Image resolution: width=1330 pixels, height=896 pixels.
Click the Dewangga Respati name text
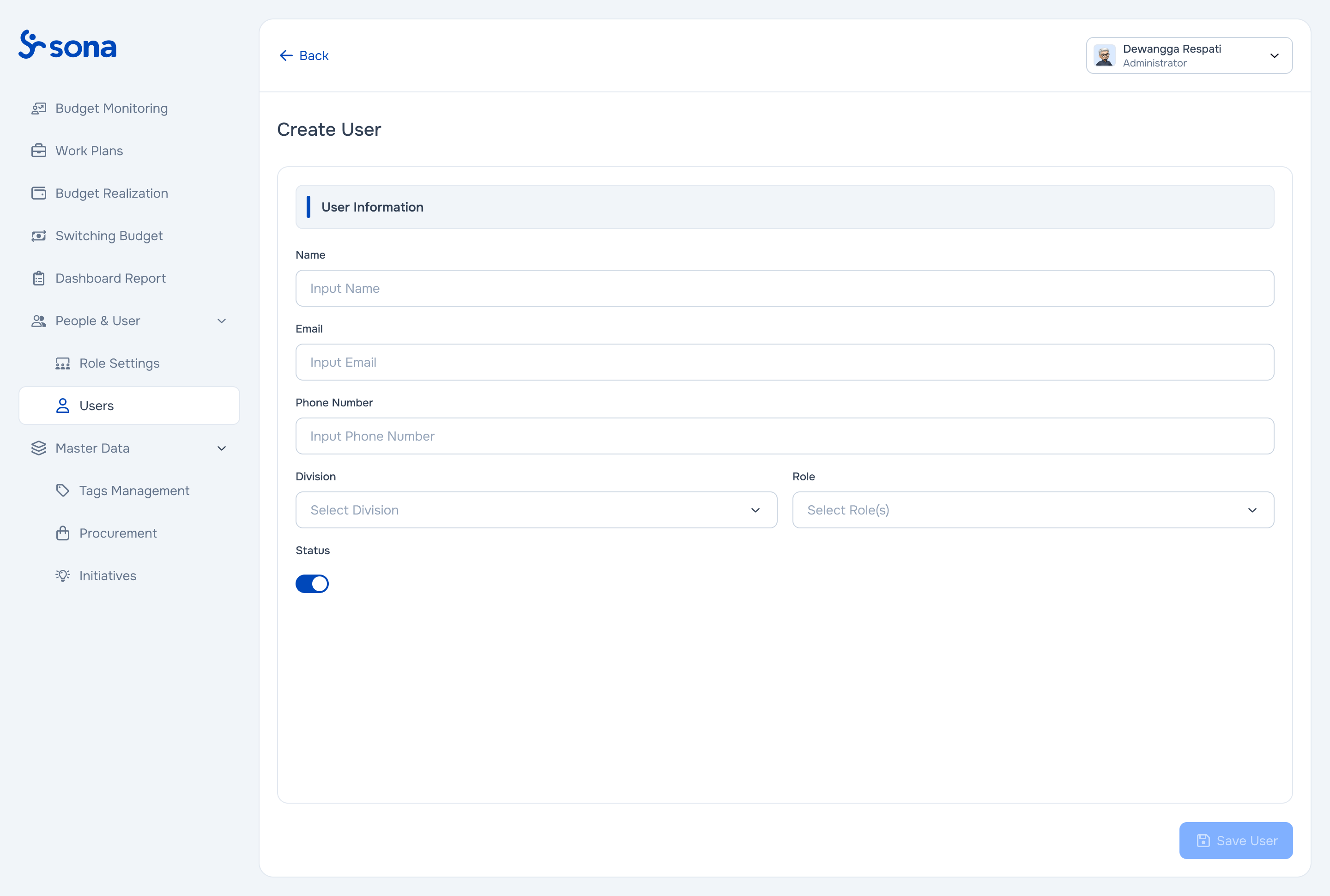[1172, 48]
